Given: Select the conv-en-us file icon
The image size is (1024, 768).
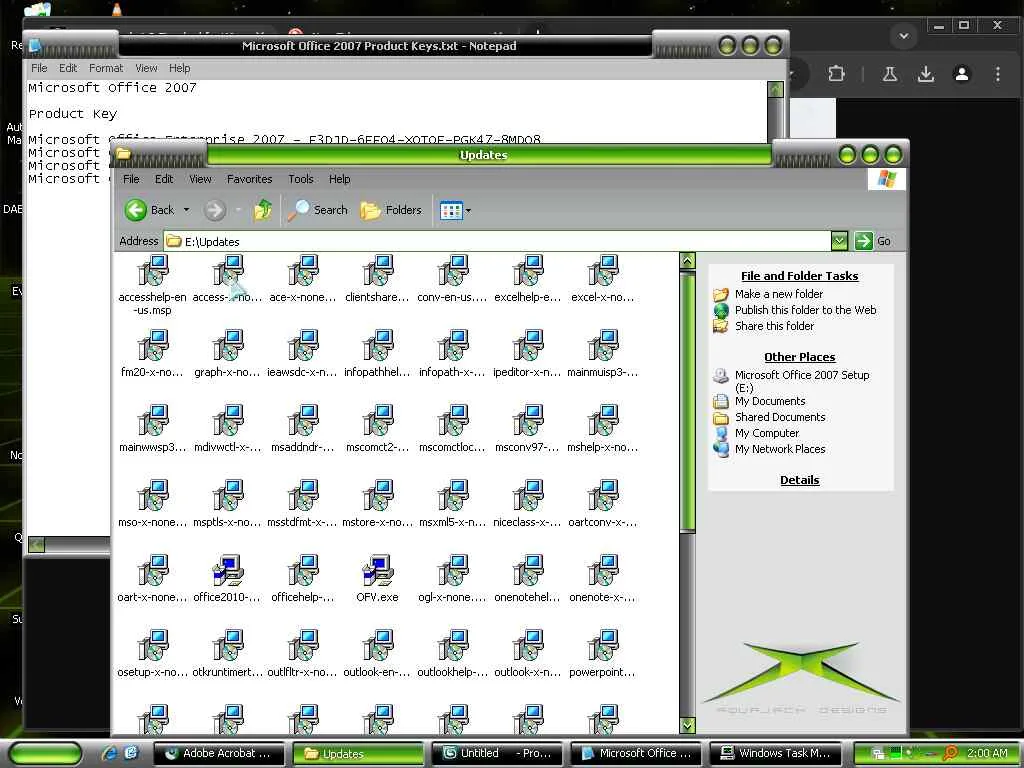Looking at the screenshot, I should [x=453, y=270].
